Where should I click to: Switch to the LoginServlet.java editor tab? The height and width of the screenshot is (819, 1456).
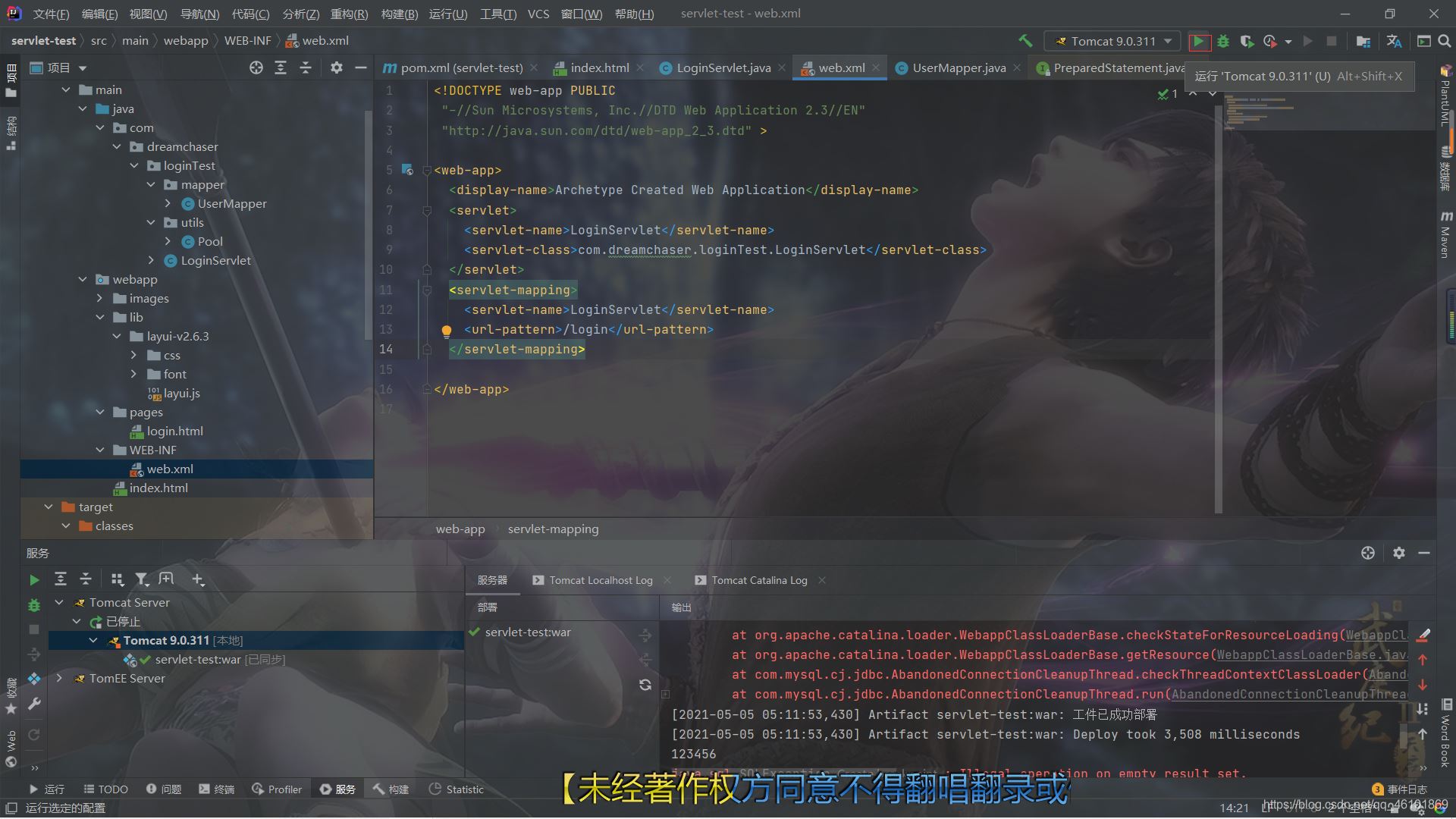pos(723,67)
